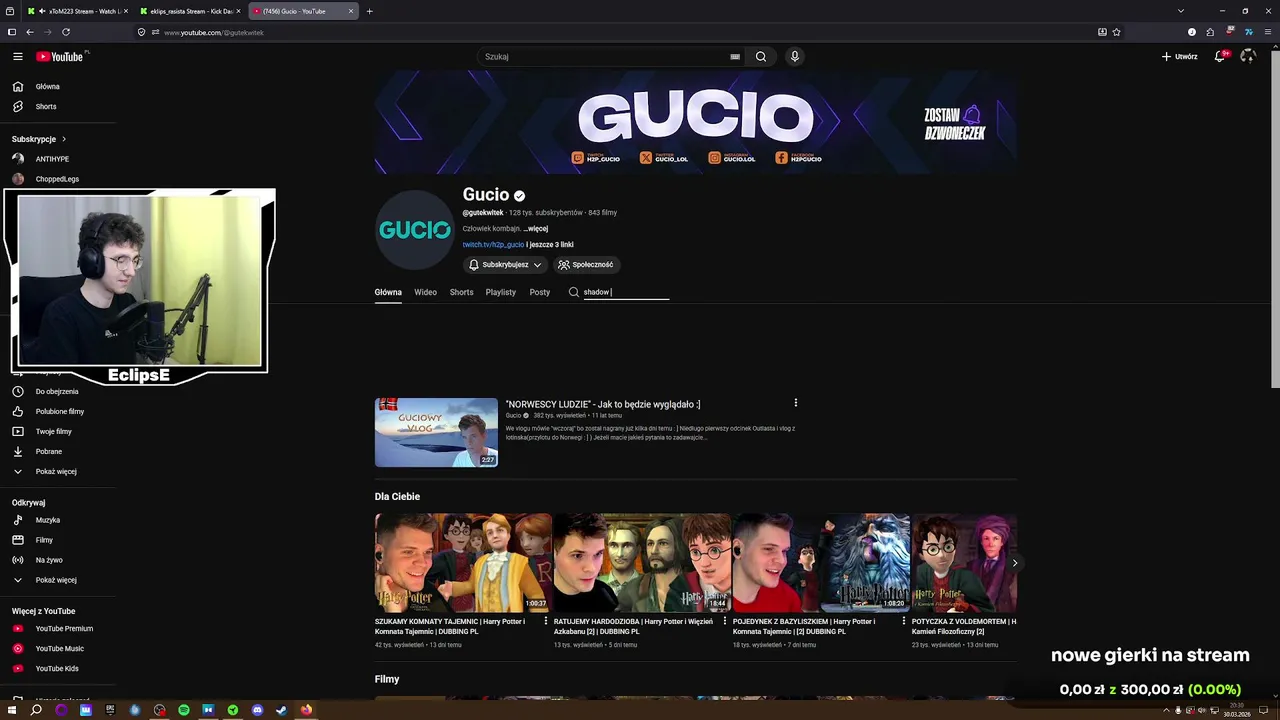This screenshot has width=1280, height=720.
Task: Open the twitch.tv/h2p_gucio link
Action: click(493, 245)
